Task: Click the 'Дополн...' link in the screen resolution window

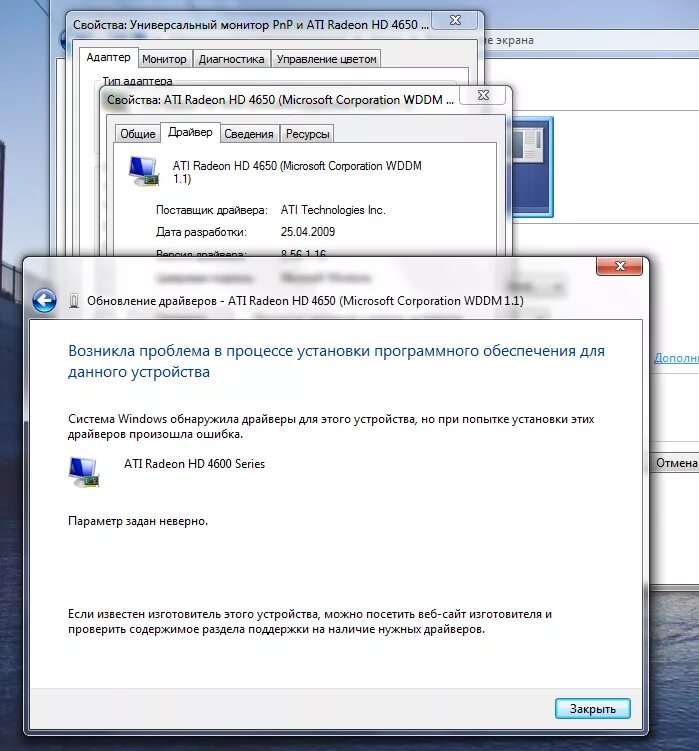Action: (x=676, y=358)
